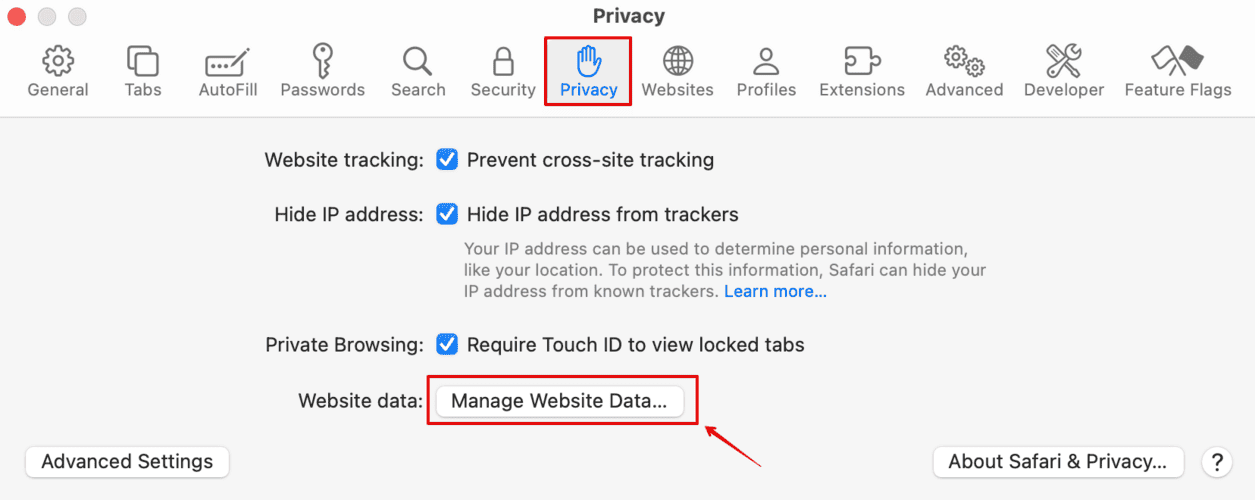Open Advanced gears icon
The width and height of the screenshot is (1255, 500).
coord(964,62)
